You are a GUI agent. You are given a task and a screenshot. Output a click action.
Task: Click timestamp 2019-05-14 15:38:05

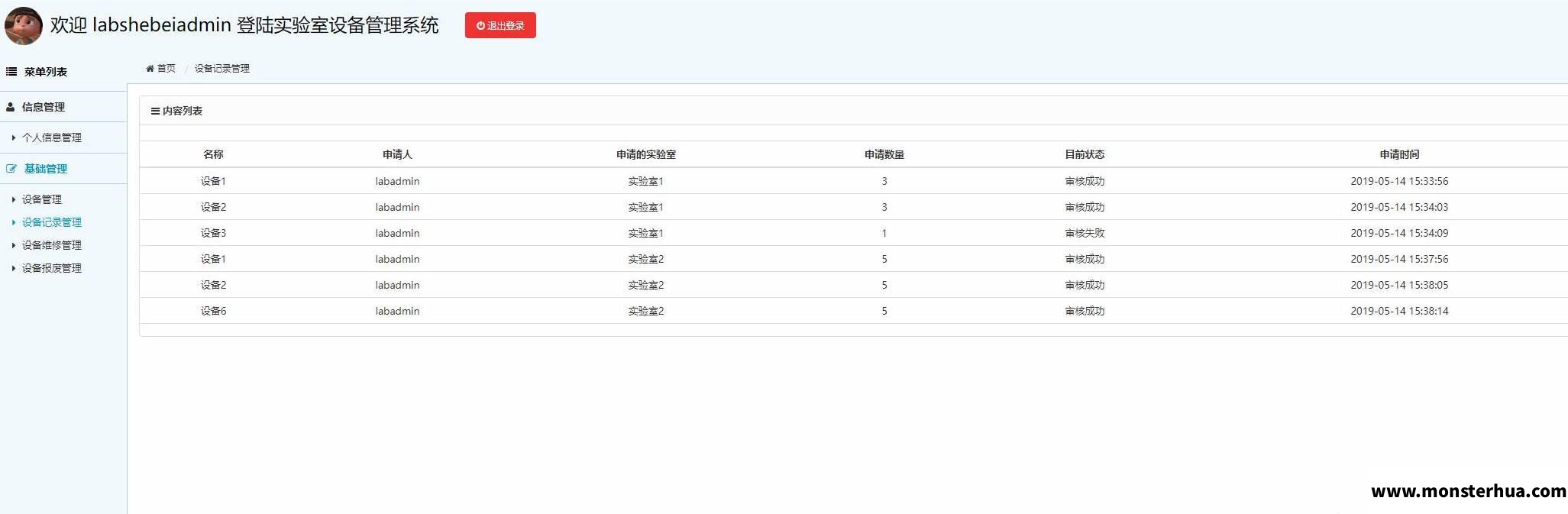(1399, 285)
